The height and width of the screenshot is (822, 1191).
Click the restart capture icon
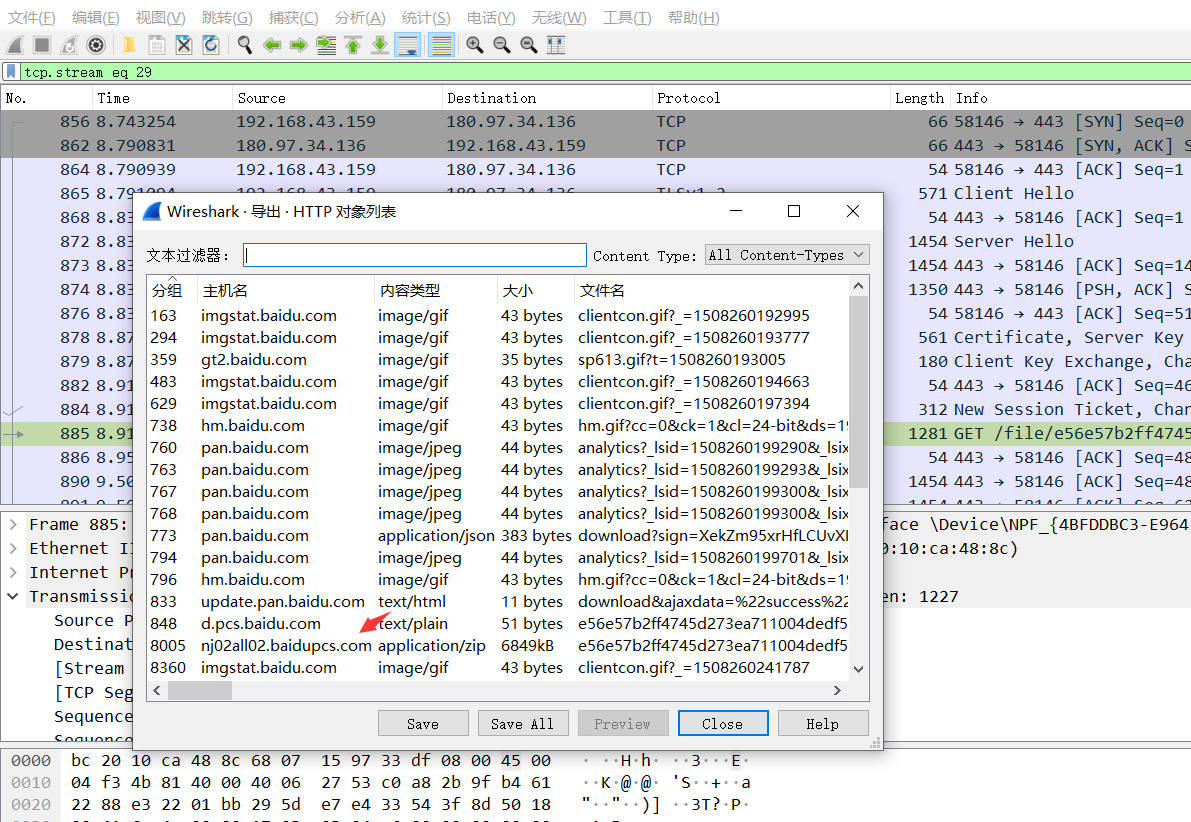(69, 46)
